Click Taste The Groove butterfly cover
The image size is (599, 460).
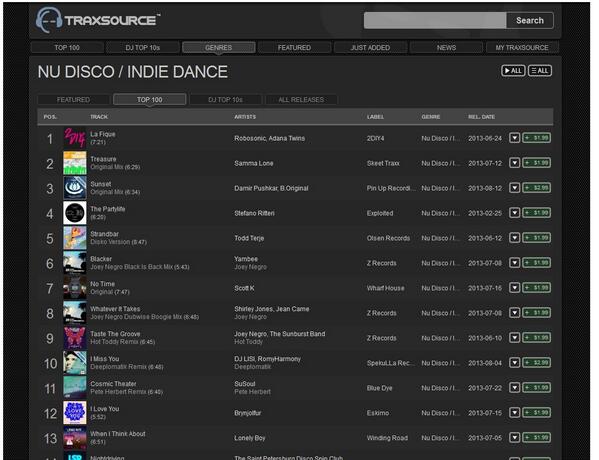[75, 338]
